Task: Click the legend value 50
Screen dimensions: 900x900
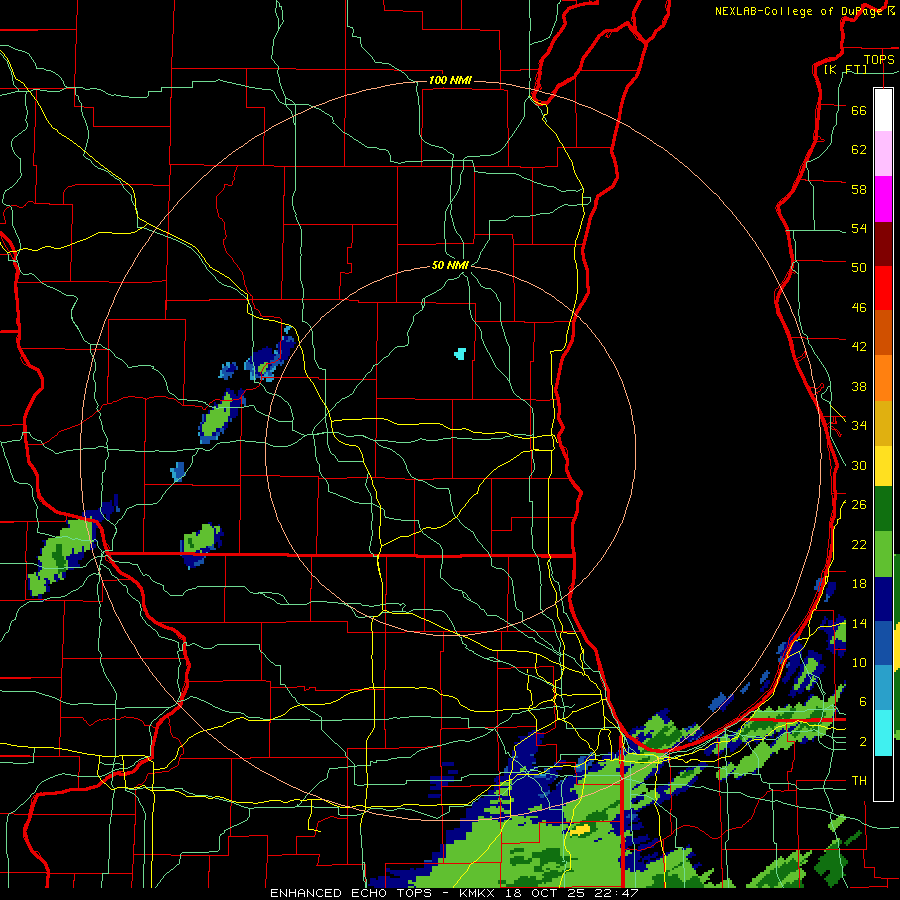Action: click(859, 268)
